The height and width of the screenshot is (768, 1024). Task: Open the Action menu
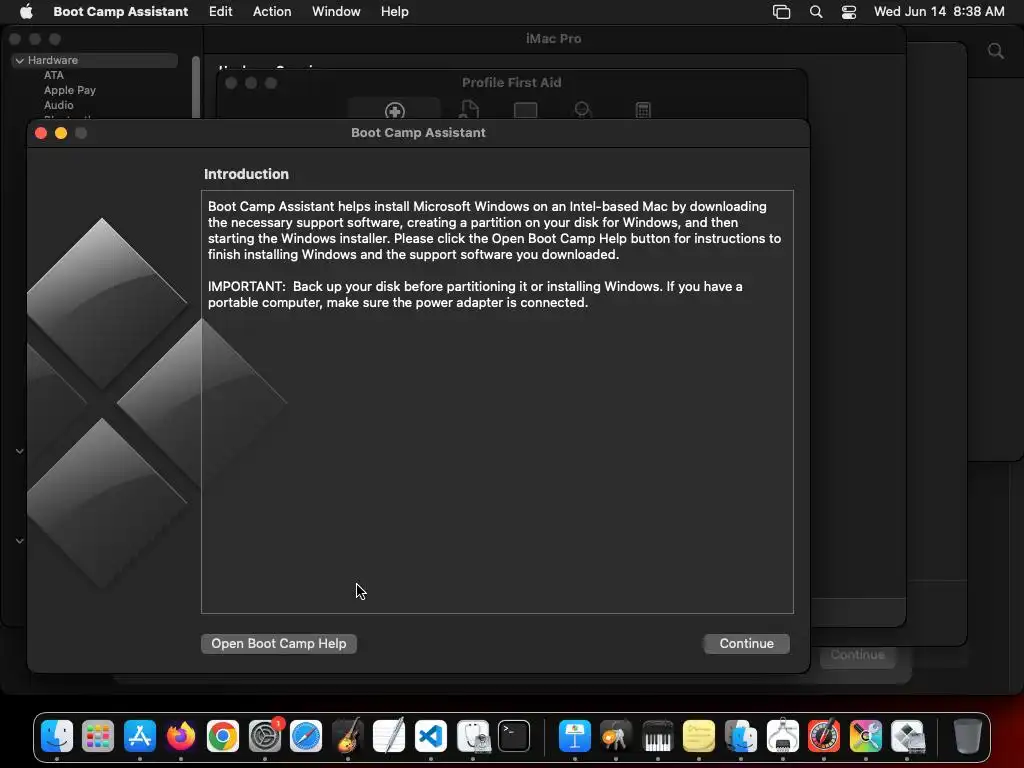[x=272, y=11]
